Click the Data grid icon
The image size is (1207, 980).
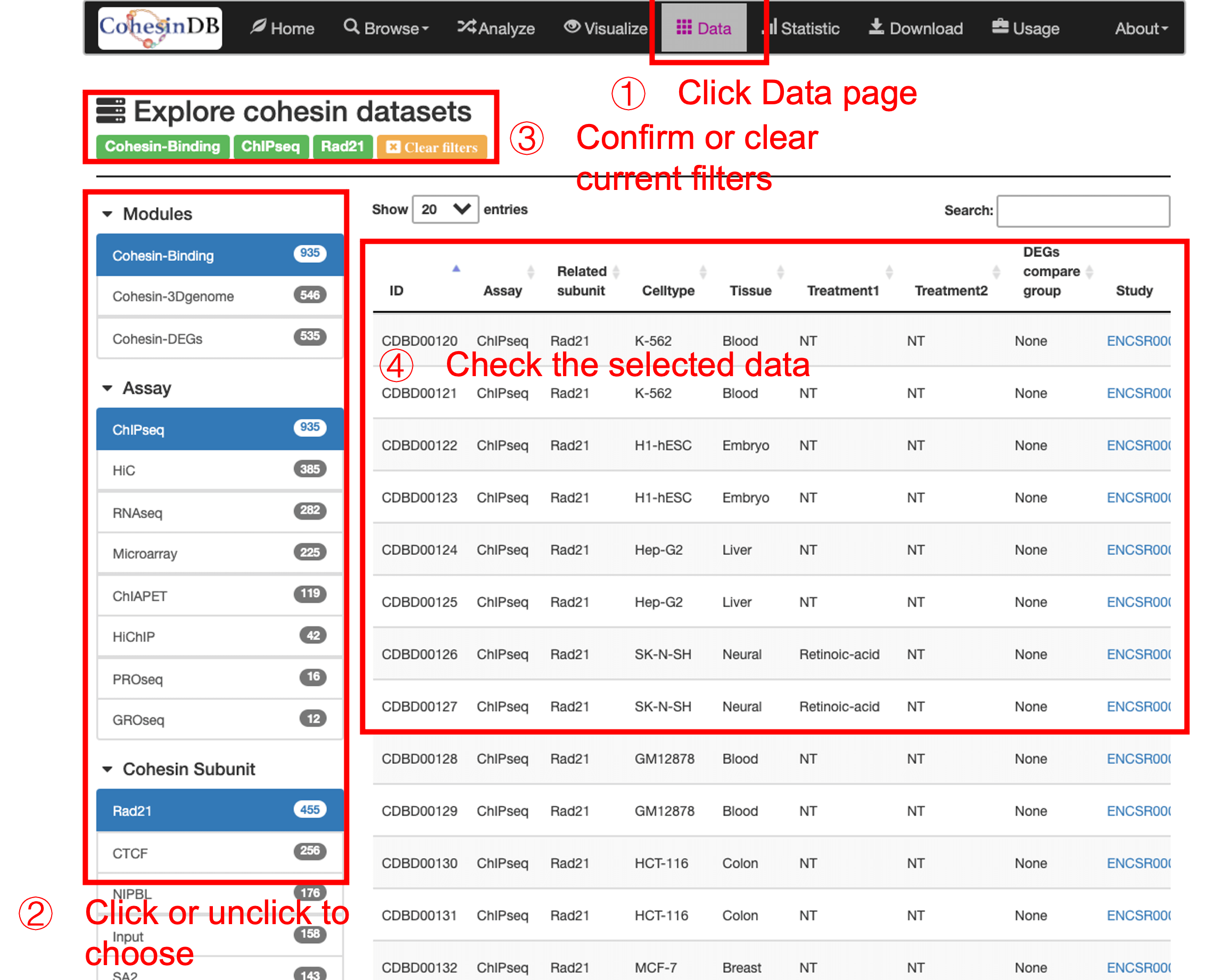tap(684, 27)
